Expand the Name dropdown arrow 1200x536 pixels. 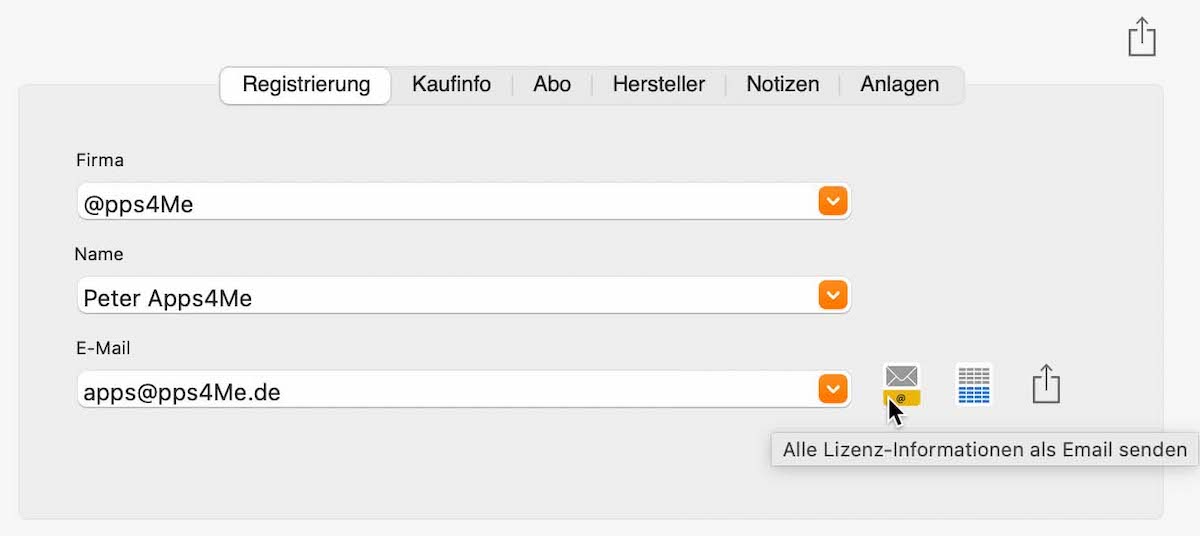(x=833, y=295)
